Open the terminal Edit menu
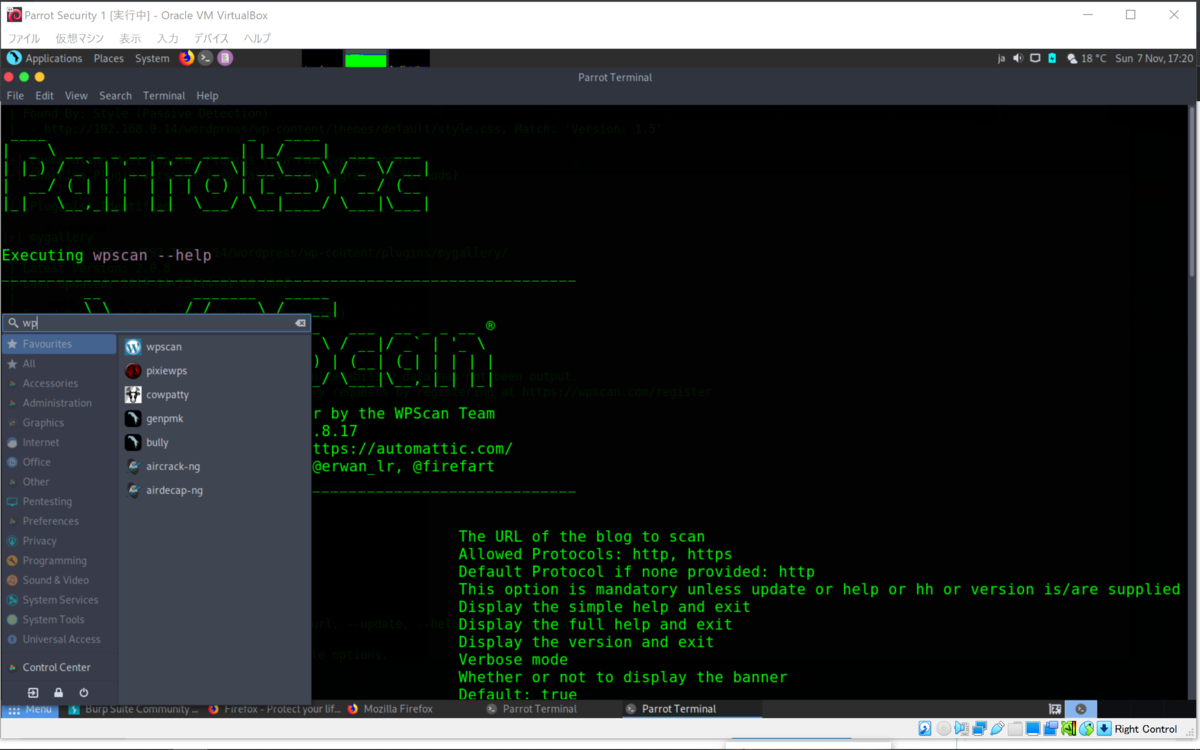 click(45, 96)
